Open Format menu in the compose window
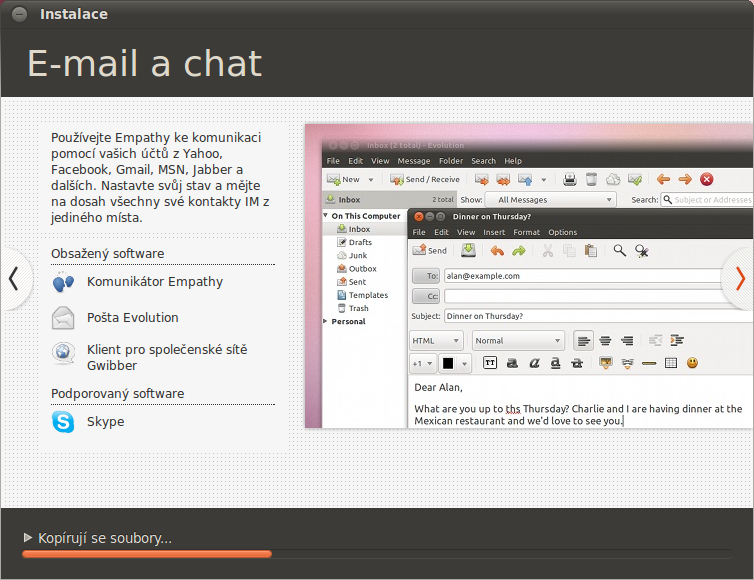The width and height of the screenshot is (754, 580). pyautogui.click(x=527, y=232)
